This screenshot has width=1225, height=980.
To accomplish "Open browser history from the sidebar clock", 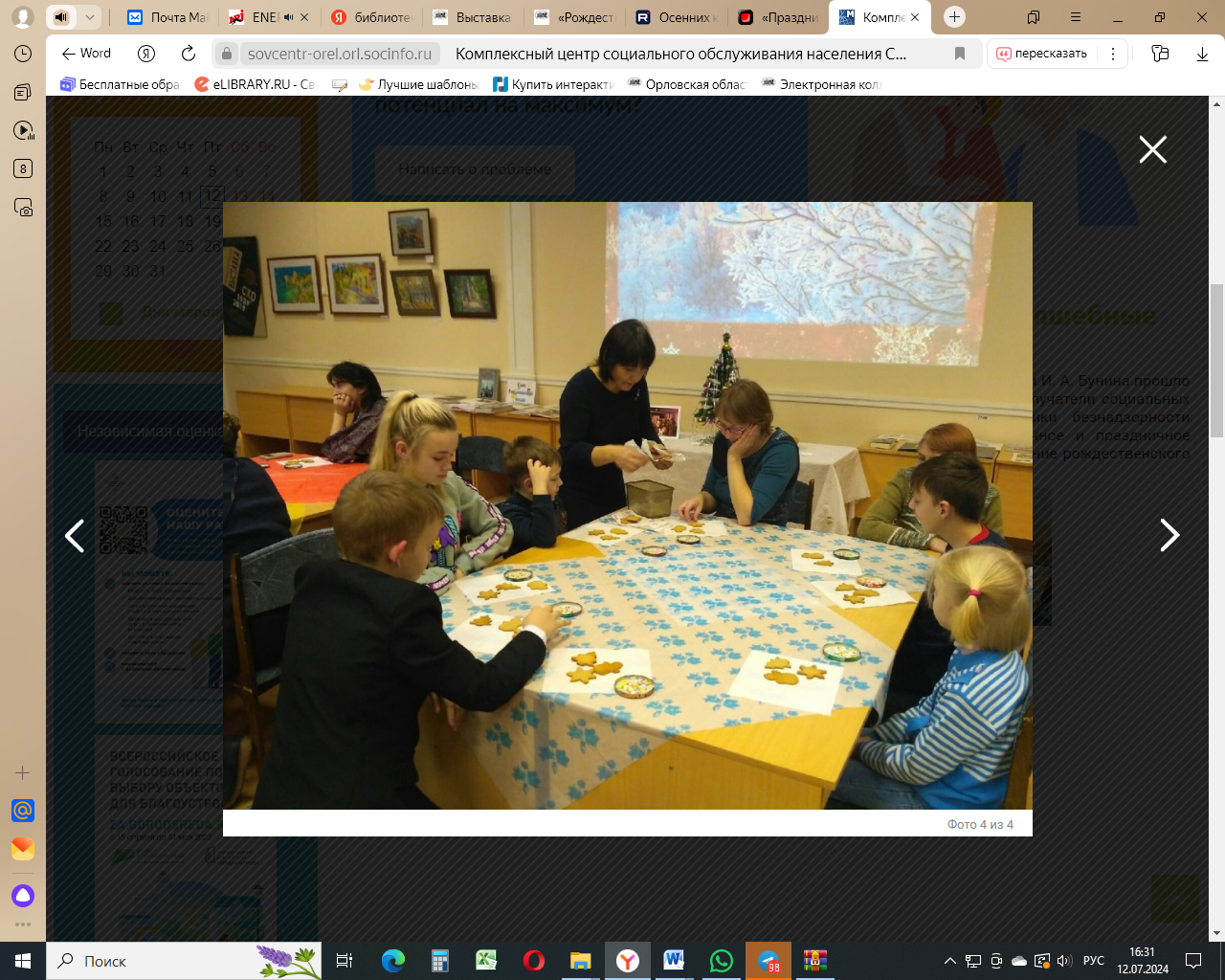I will tap(23, 54).
